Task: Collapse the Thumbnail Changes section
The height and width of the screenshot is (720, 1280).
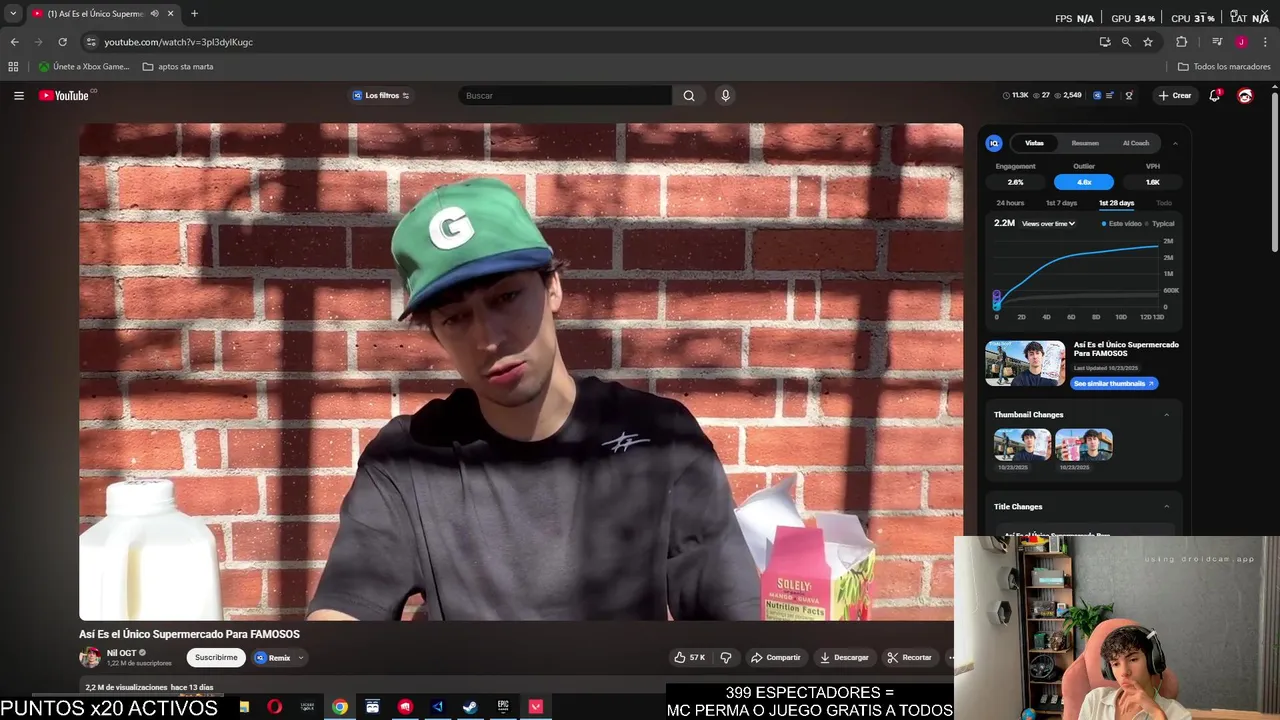Action: [1166, 415]
